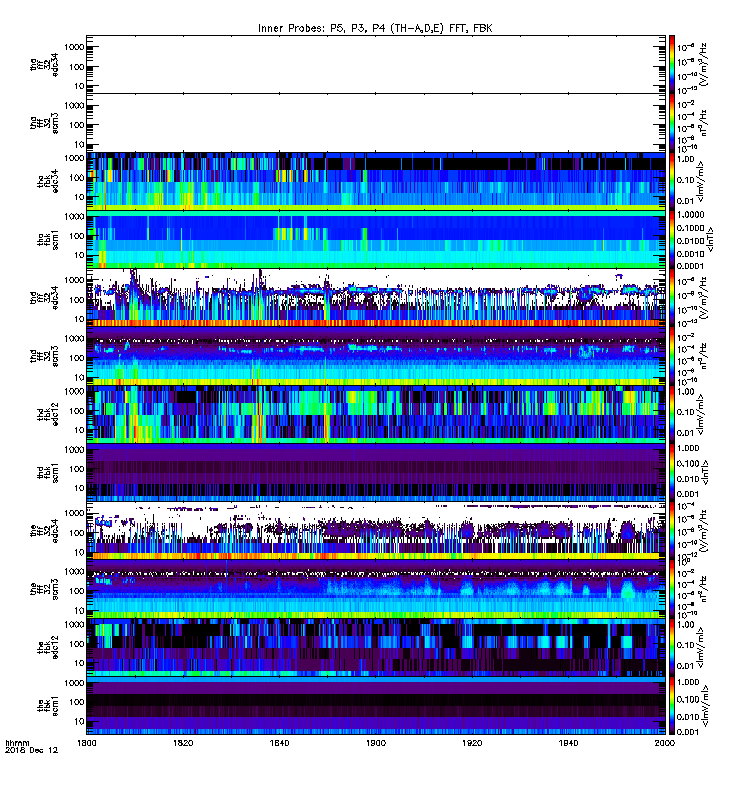Select the 1940 time tick label
Screen dimensions: 750x800
pos(569,743)
